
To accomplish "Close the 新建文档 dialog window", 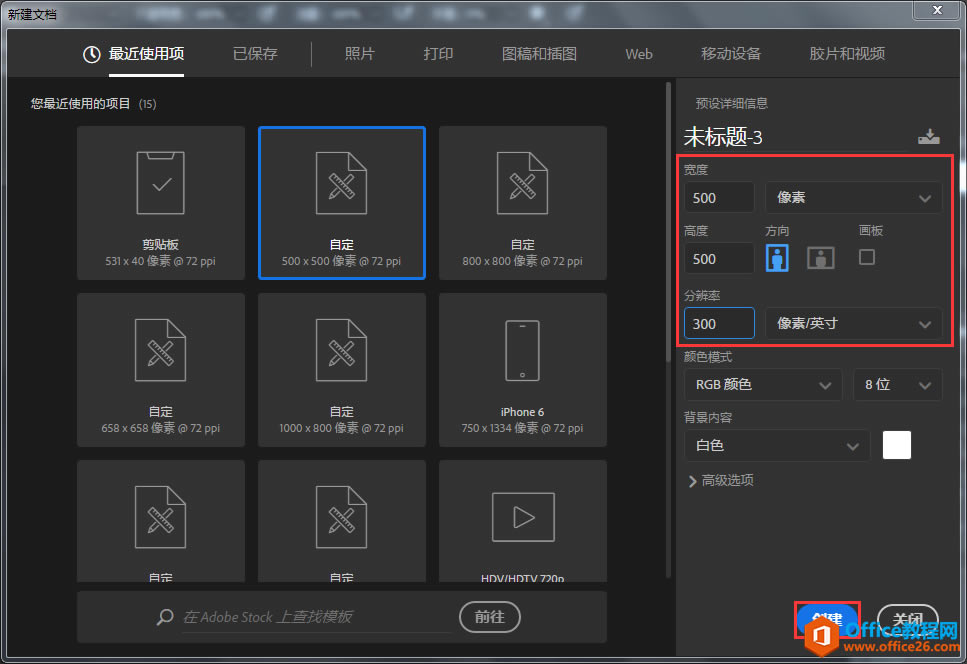I will pyautogui.click(x=937, y=10).
